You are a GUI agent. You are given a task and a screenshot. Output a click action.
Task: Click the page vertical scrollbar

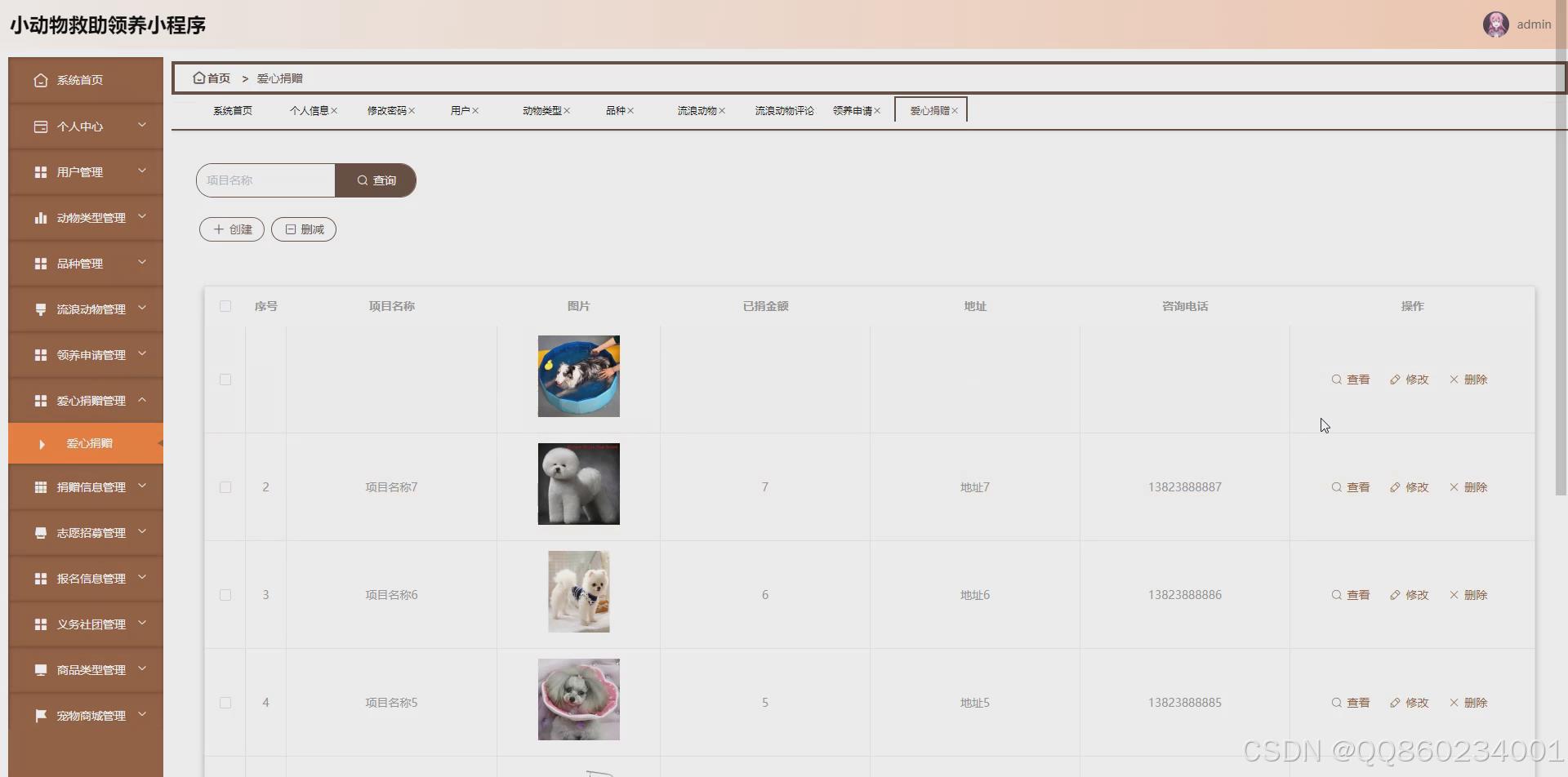(1561, 247)
